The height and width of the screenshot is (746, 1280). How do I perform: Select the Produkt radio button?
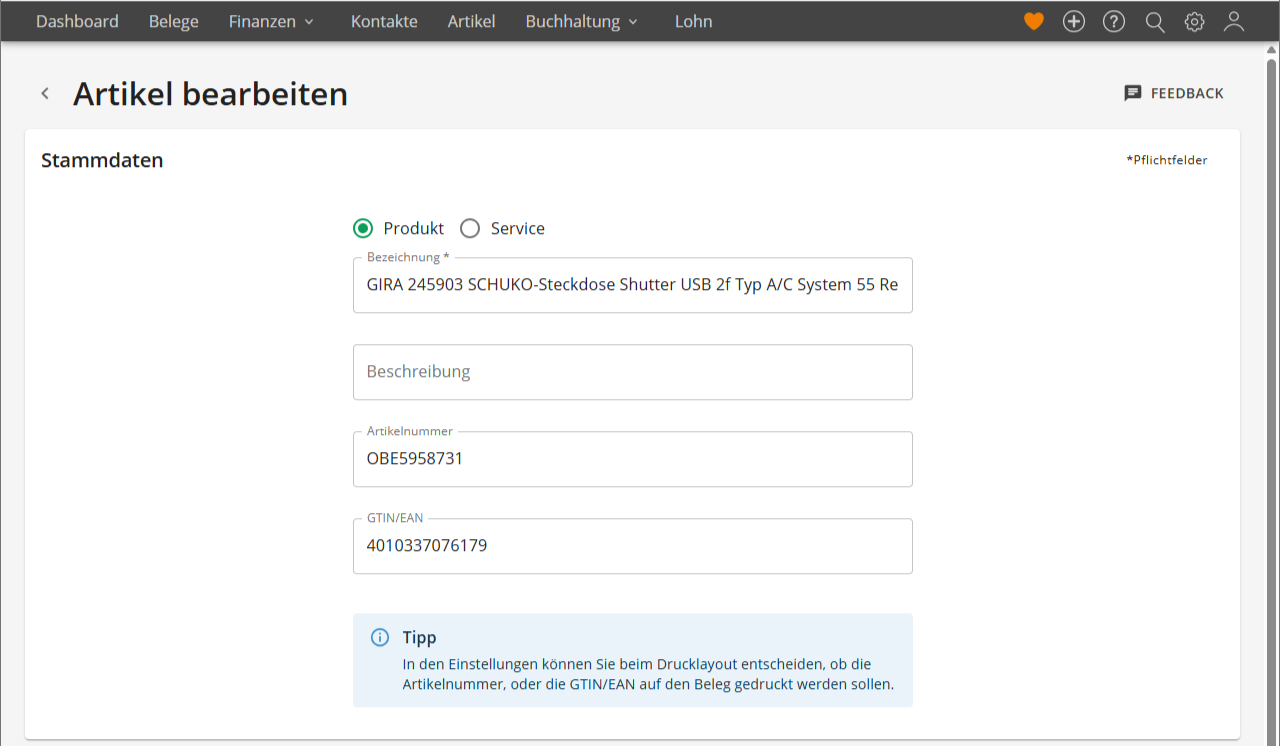363,229
